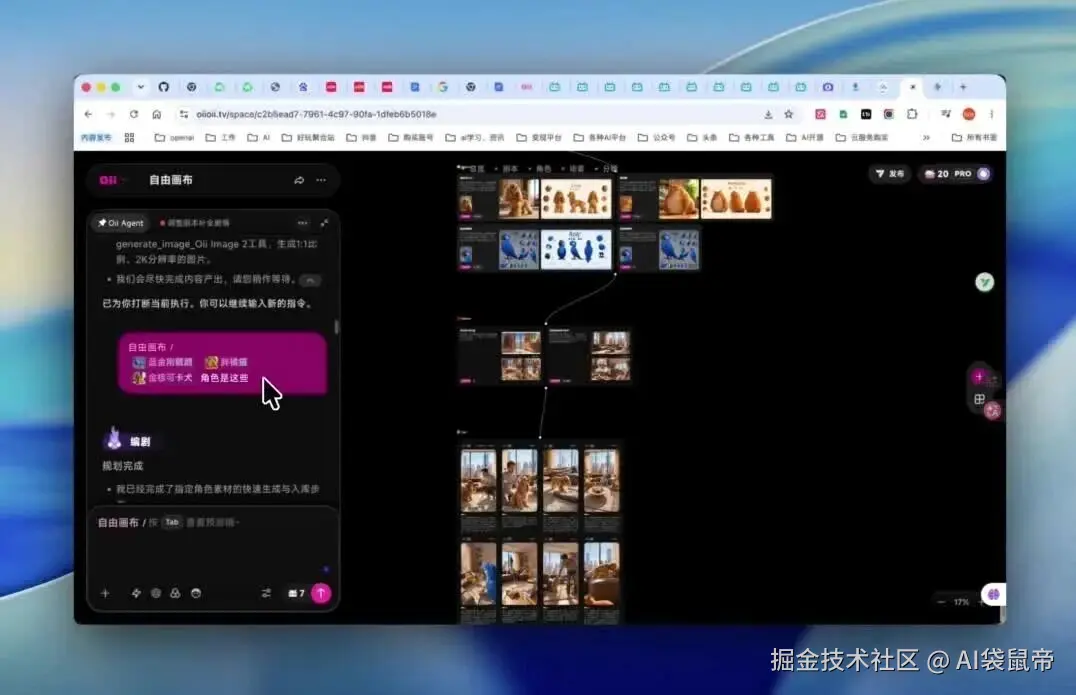Click the face emoji icon in chat input
This screenshot has height=695, width=1076.
coord(196,593)
